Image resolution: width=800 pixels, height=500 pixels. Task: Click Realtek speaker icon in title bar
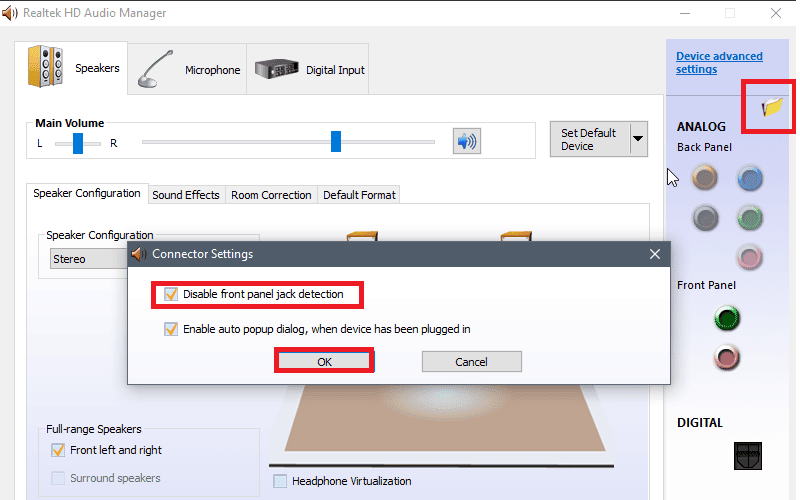tap(9, 13)
